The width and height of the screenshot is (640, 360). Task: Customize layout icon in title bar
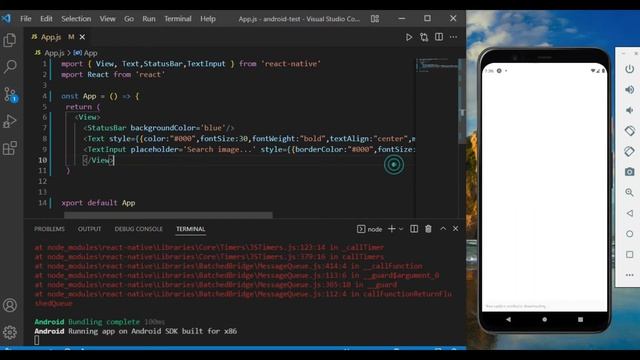tap(375, 19)
